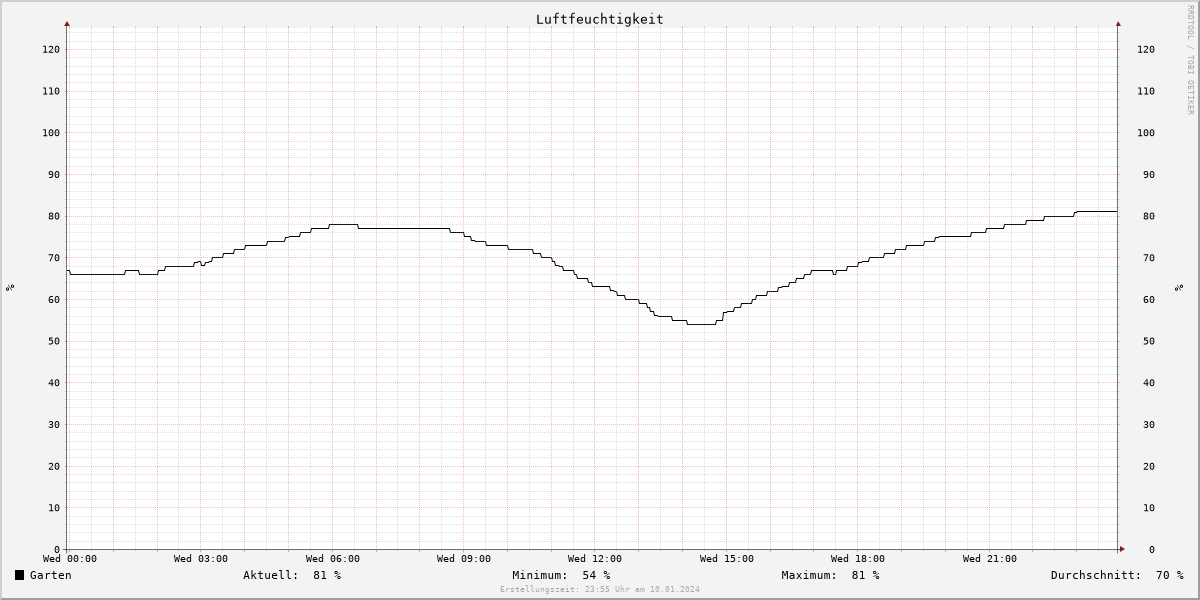The height and width of the screenshot is (600, 1200).
Task: Click the Durchschnitt: 70 % value
Action: pyautogui.click(x=1117, y=575)
